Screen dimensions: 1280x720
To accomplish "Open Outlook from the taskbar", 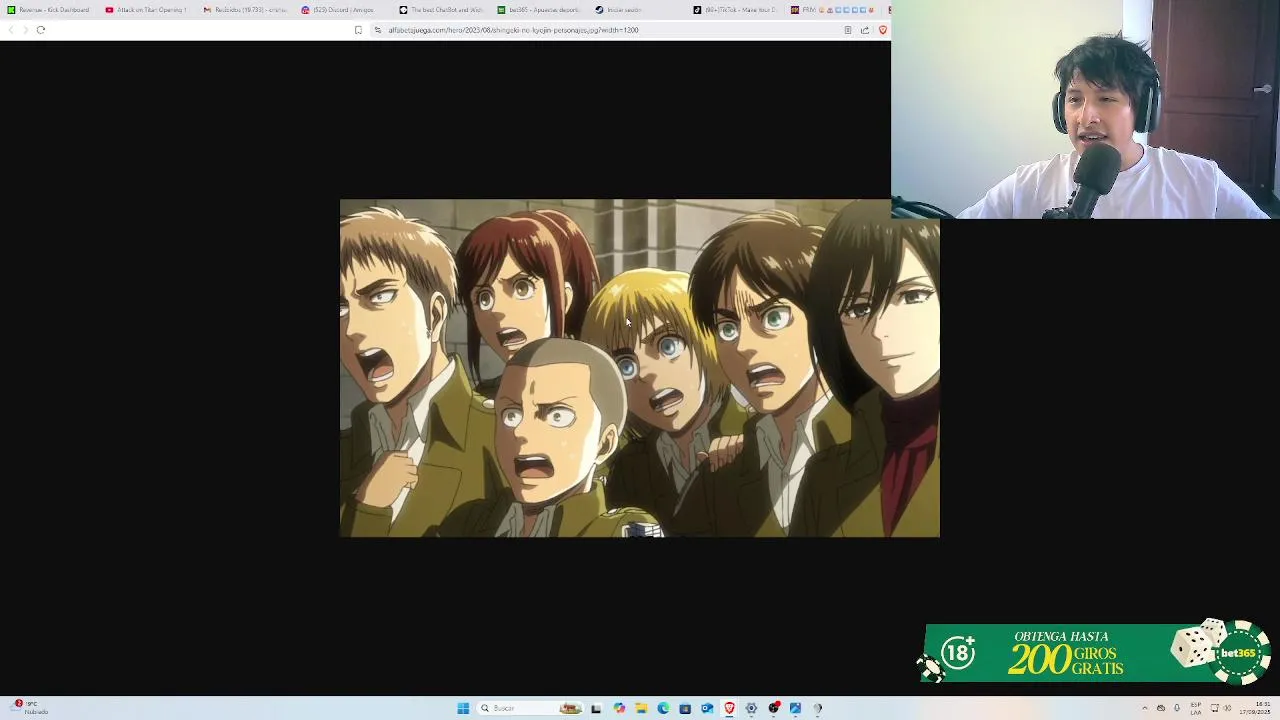I will coord(707,708).
